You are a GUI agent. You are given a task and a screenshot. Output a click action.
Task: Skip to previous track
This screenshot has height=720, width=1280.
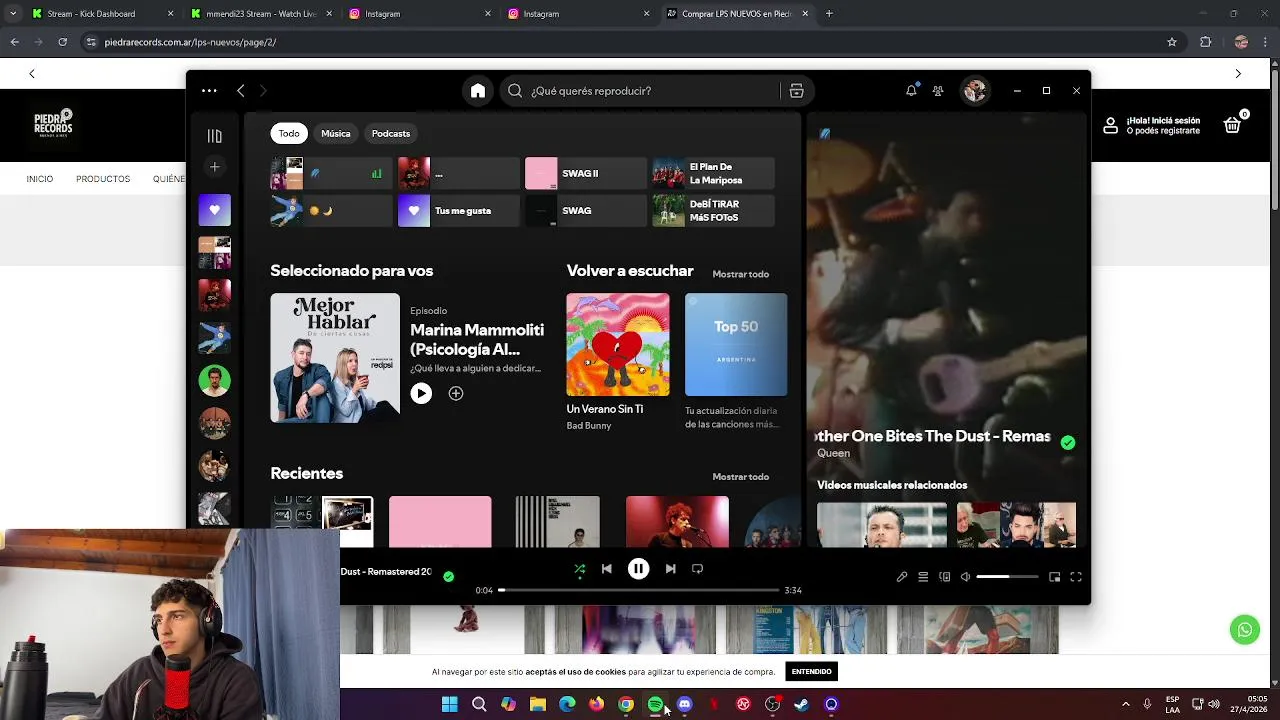pyautogui.click(x=606, y=569)
